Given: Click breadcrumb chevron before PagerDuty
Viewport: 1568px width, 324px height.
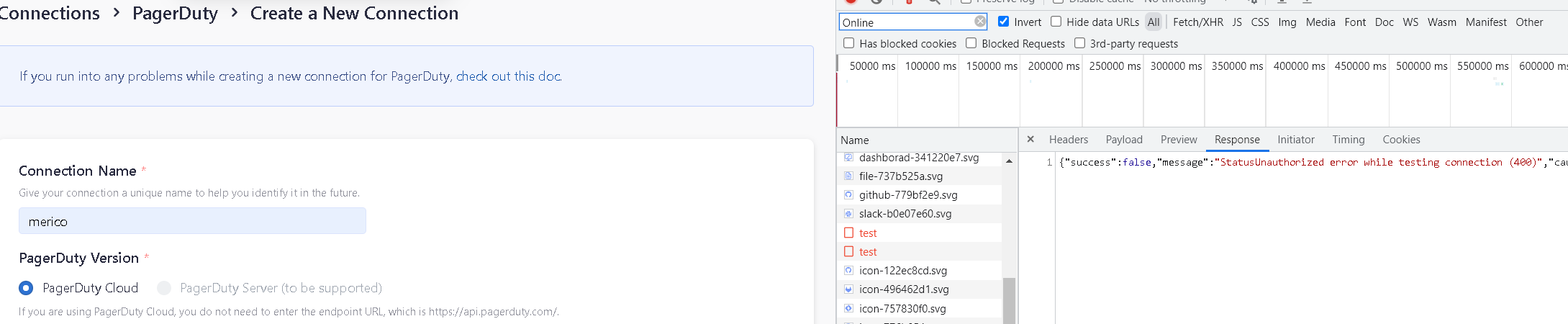Looking at the screenshot, I should tap(116, 13).
